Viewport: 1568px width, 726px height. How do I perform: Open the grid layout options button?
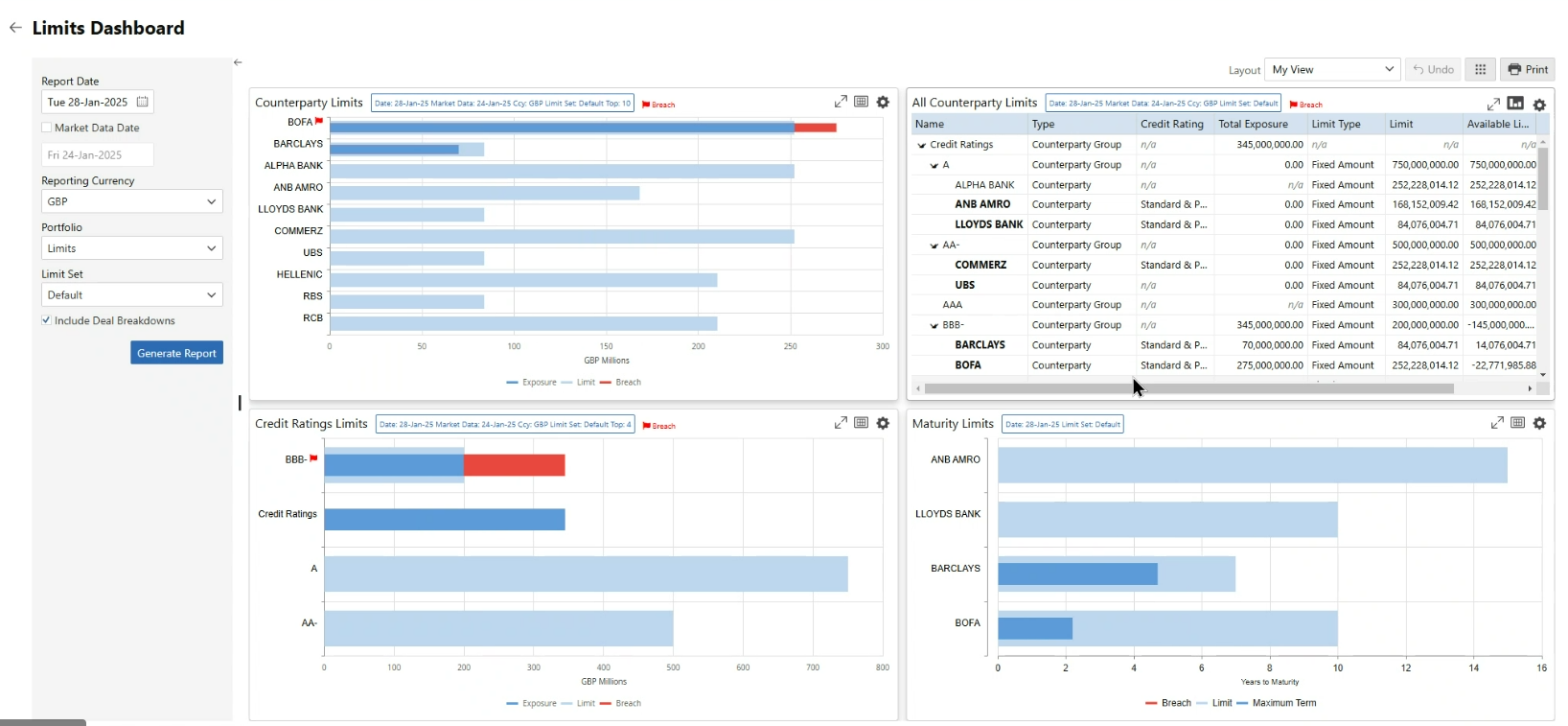click(x=1481, y=69)
